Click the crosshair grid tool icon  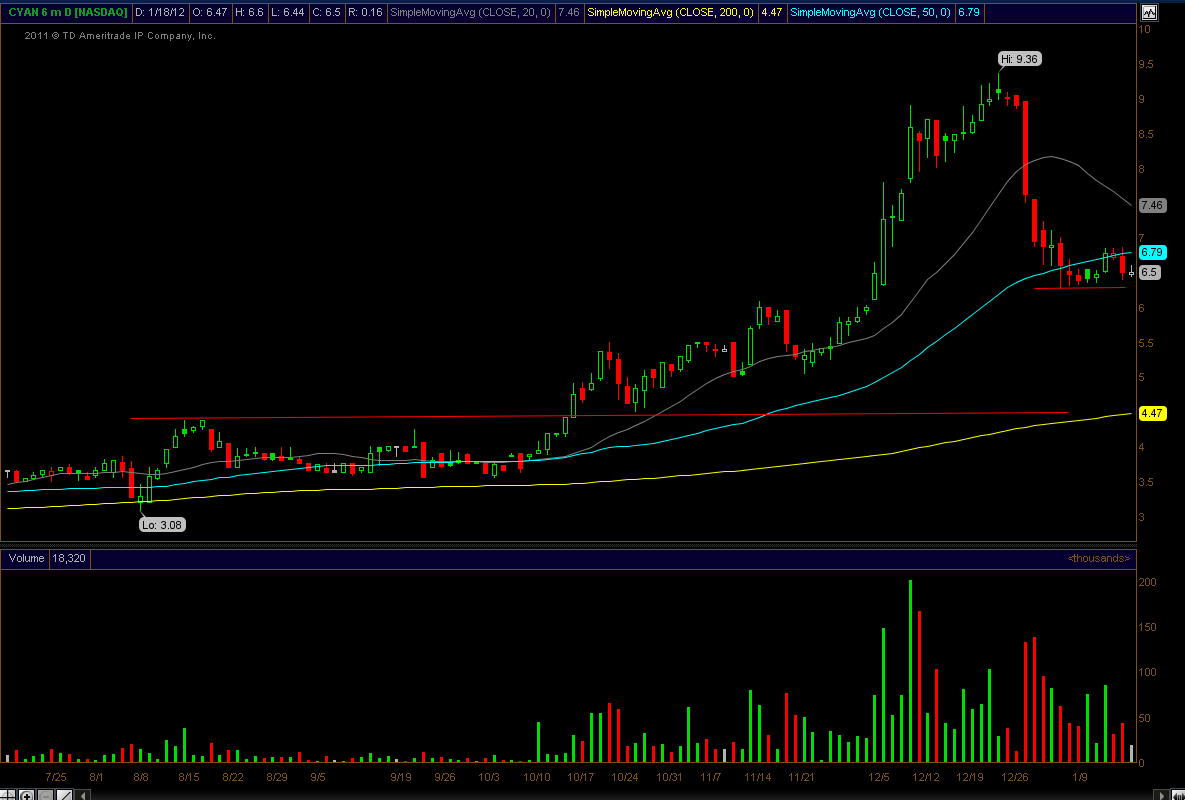(x=8, y=795)
